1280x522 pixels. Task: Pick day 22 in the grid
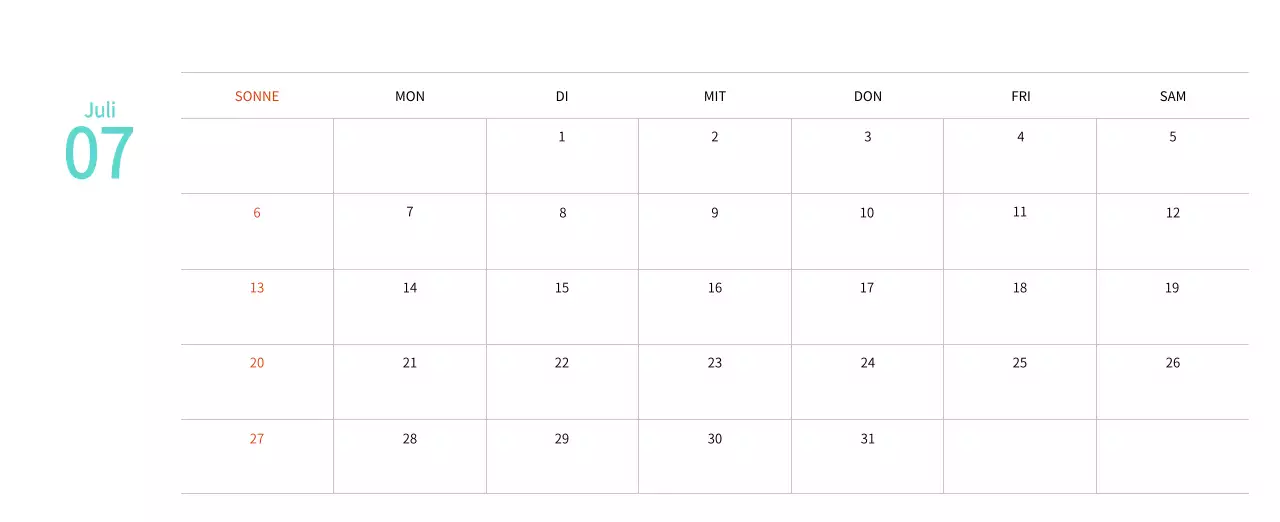[x=562, y=363]
